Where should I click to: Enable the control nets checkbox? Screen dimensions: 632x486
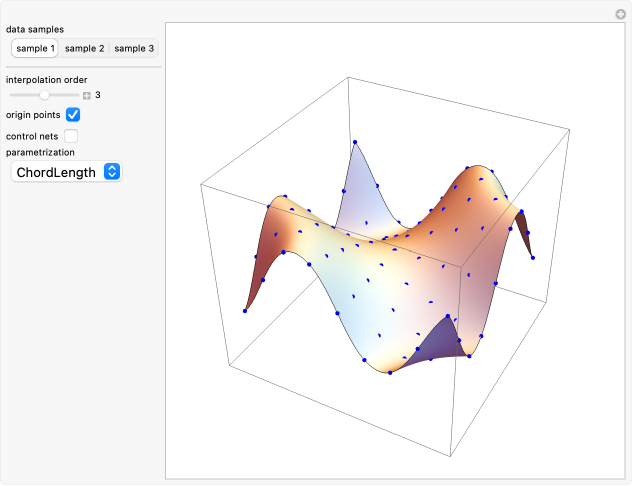pyautogui.click(x=71, y=135)
